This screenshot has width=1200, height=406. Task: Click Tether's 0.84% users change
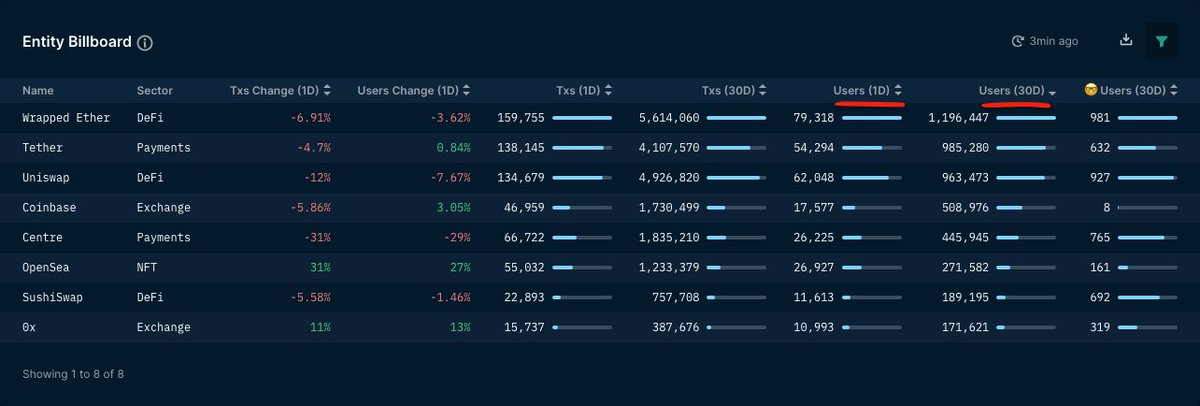454,148
